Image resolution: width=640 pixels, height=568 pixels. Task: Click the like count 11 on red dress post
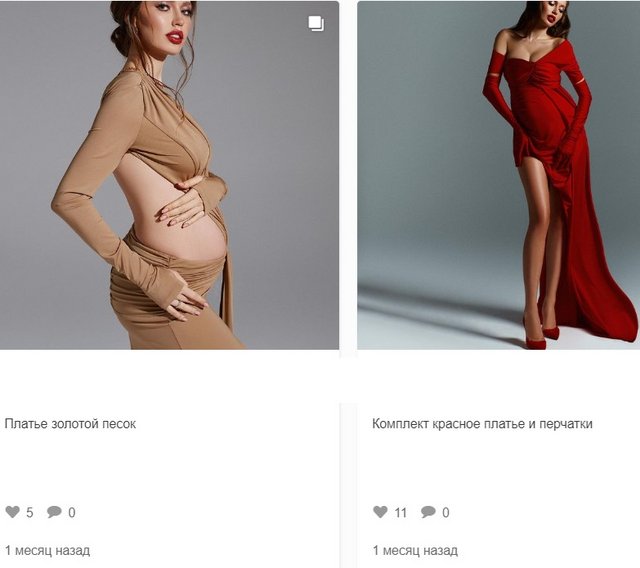(401, 513)
